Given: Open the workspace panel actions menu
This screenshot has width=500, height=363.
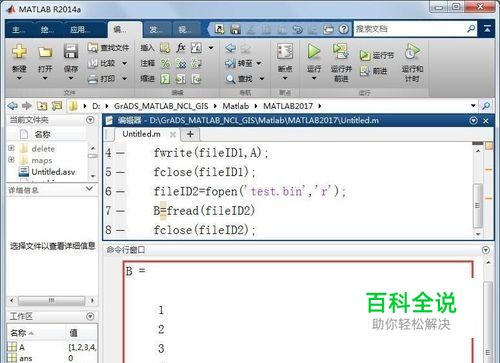Looking at the screenshot, I should 90,316.
